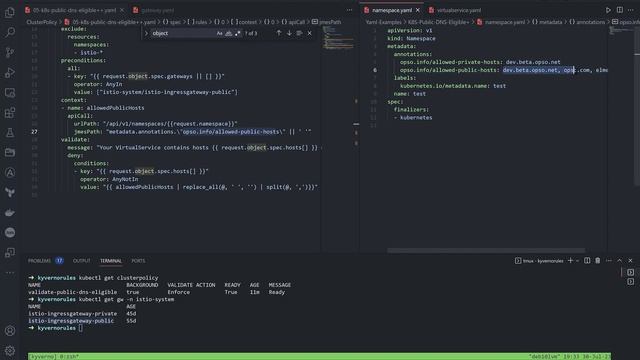Maximize the panel with up chevron
This screenshot has height=360, width=640.
[x=620, y=260]
